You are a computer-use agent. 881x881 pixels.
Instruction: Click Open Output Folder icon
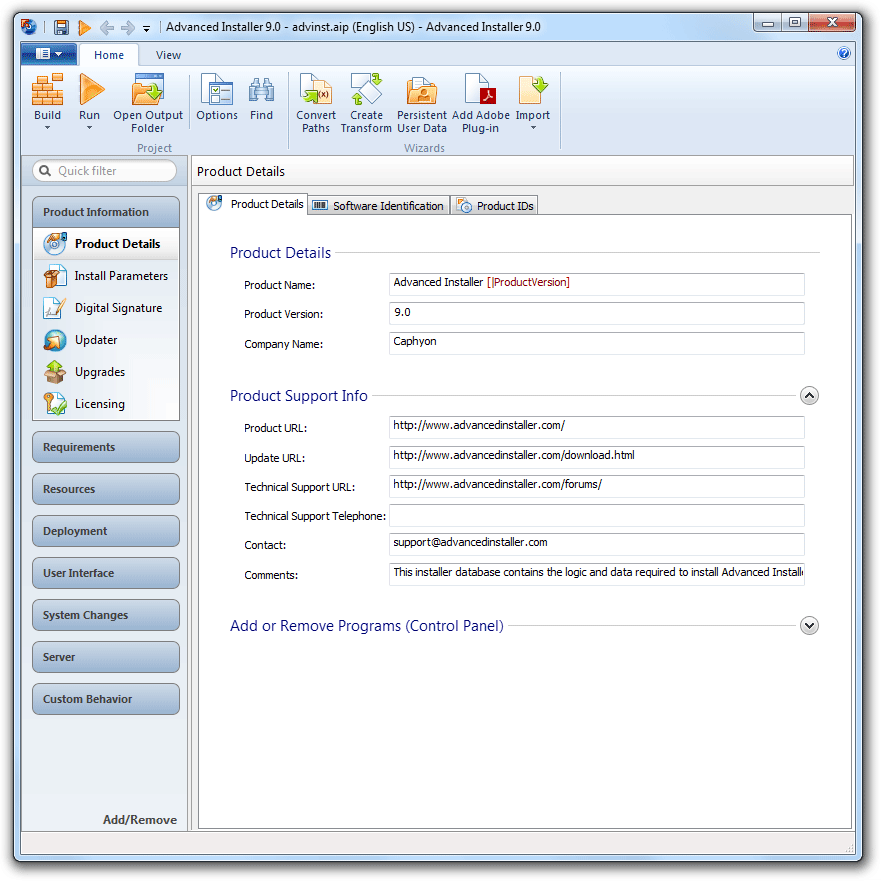point(148,90)
